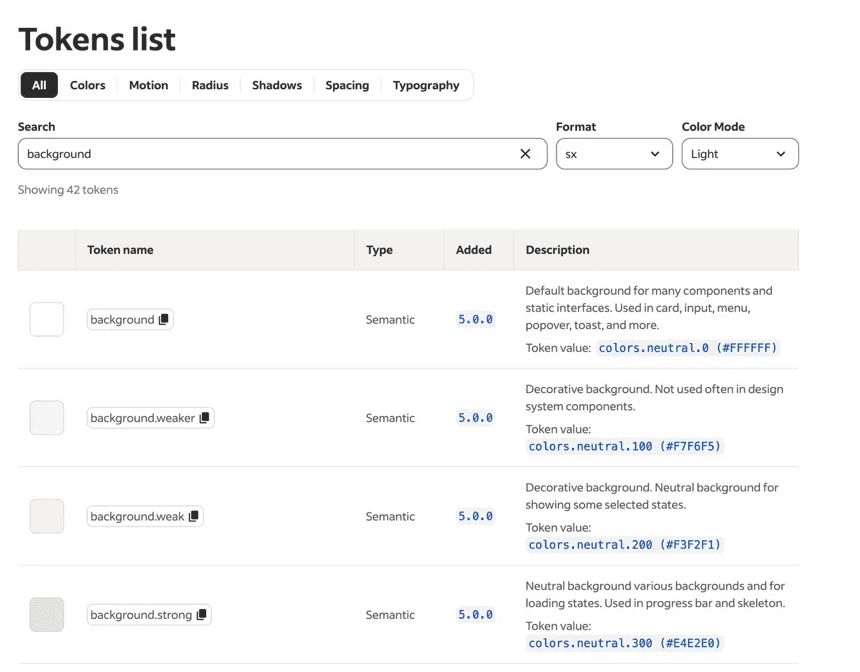Click the background.weaker color swatch
The height and width of the screenshot is (672, 860).
point(47,418)
